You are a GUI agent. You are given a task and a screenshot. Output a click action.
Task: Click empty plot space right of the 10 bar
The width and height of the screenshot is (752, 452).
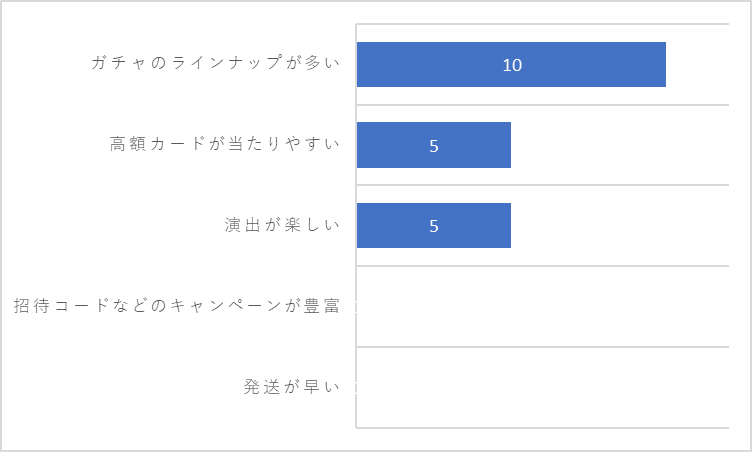(x=698, y=64)
